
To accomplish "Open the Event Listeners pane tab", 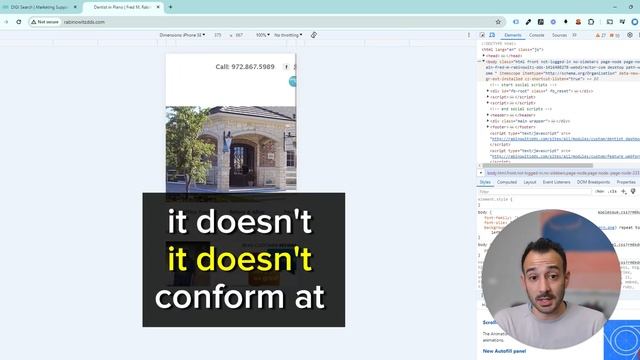I will (556, 182).
